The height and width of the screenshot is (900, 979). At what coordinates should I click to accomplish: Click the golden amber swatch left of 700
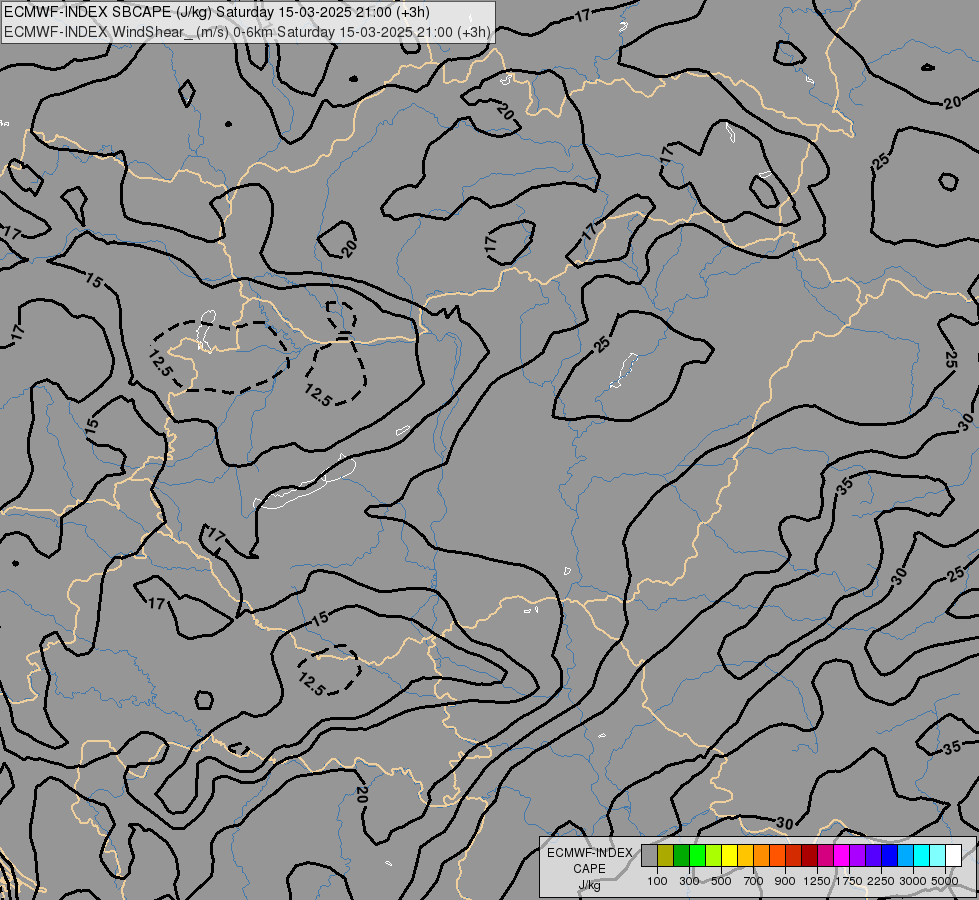[x=745, y=855]
